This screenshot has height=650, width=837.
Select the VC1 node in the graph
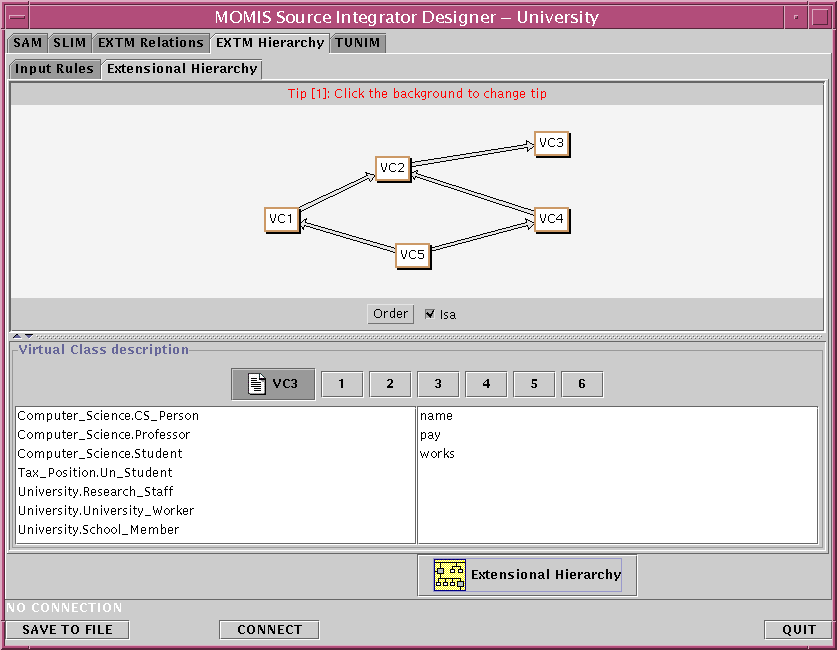281,219
